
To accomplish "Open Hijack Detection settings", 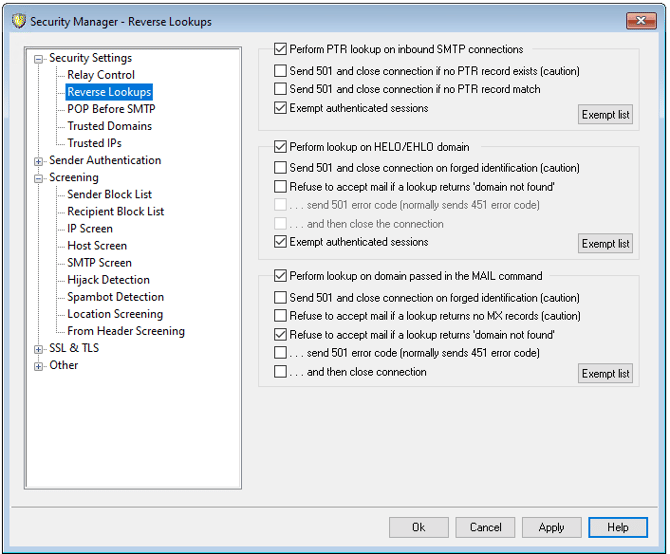I will pos(108,280).
